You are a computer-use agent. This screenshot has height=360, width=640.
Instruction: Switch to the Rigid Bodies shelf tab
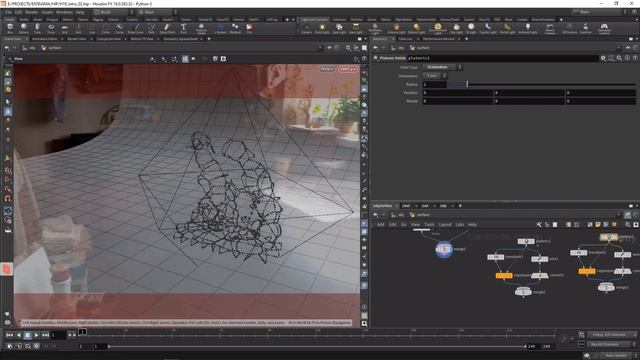[x=403, y=19]
